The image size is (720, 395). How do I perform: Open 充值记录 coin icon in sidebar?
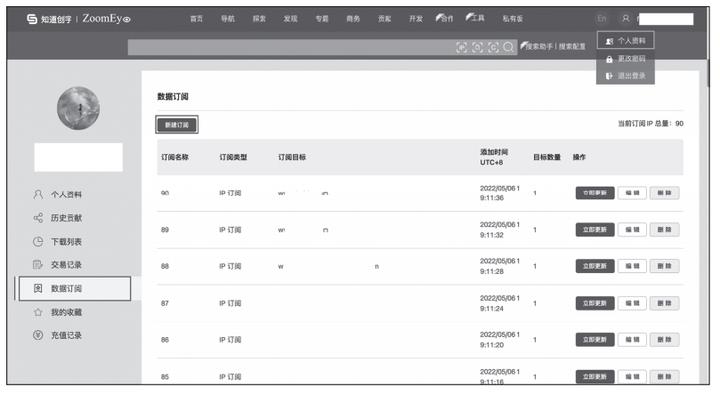click(x=38, y=335)
